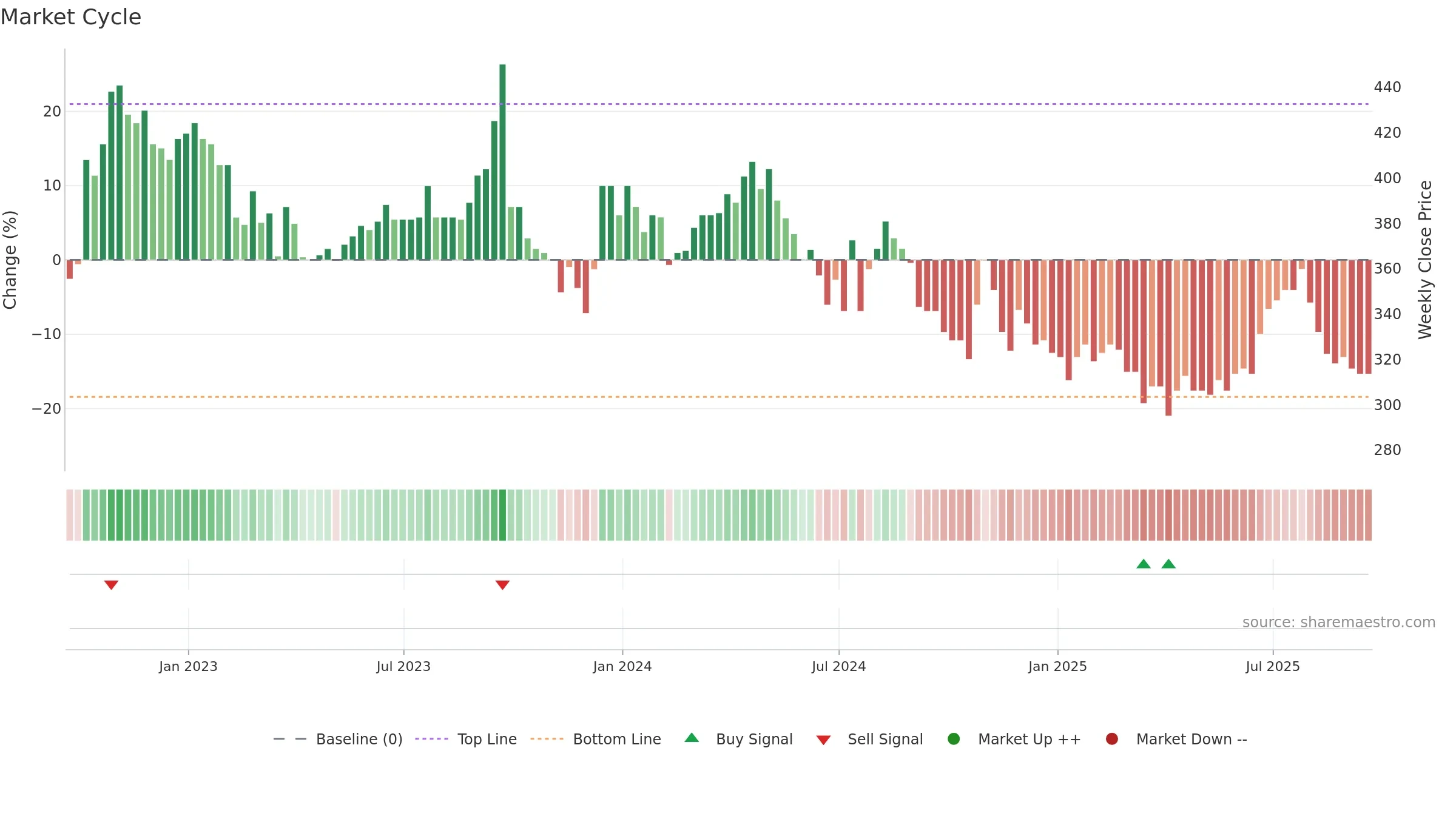Click the darkest green cell in the heatmap strip

tap(502, 515)
